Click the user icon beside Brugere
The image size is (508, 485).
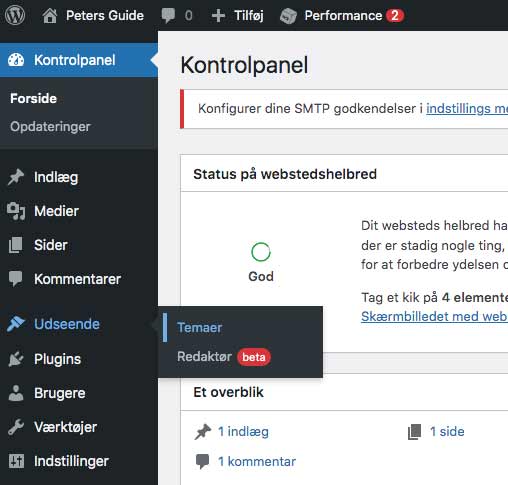coord(16,393)
